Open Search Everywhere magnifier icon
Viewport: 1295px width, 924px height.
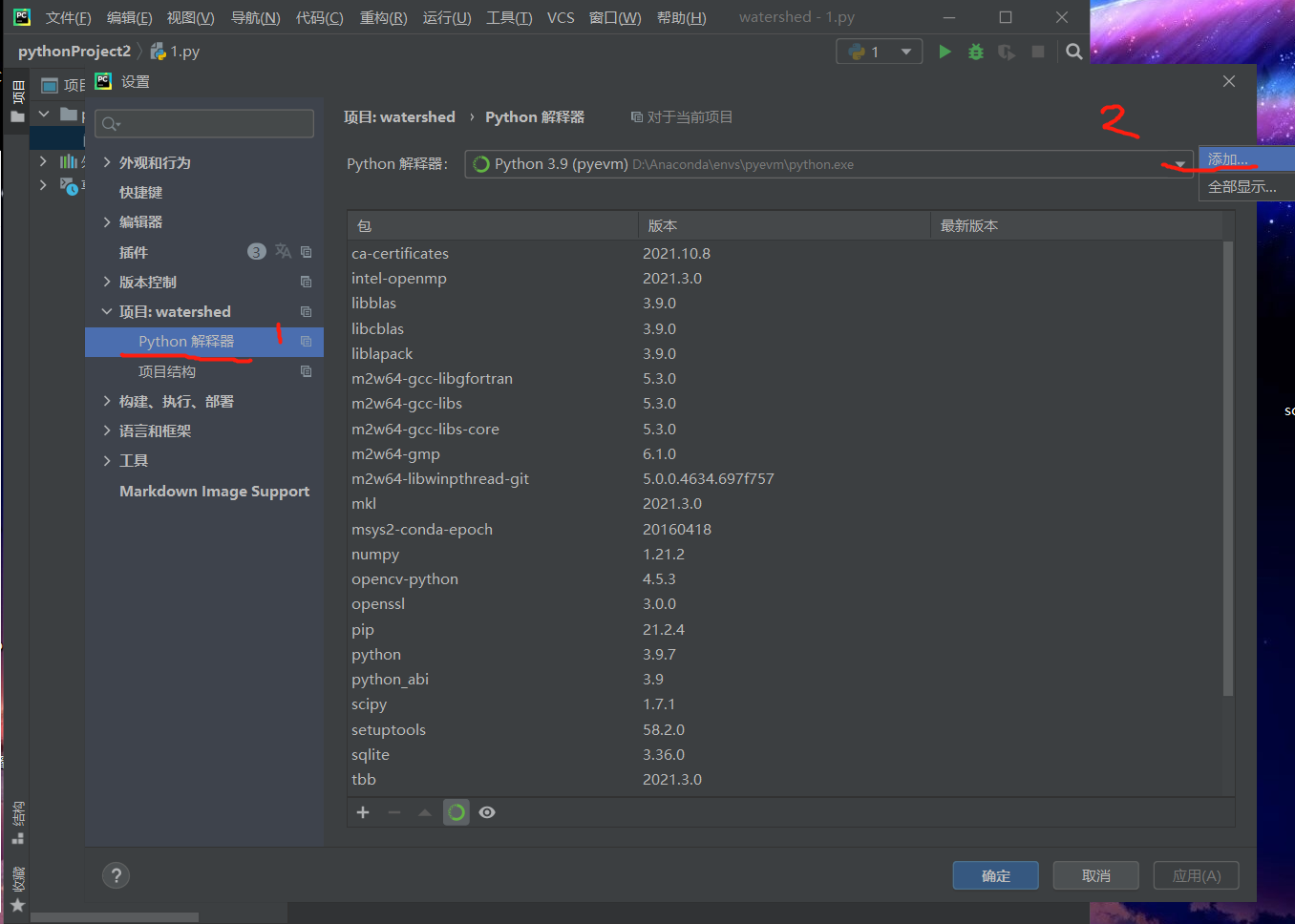point(1074,52)
